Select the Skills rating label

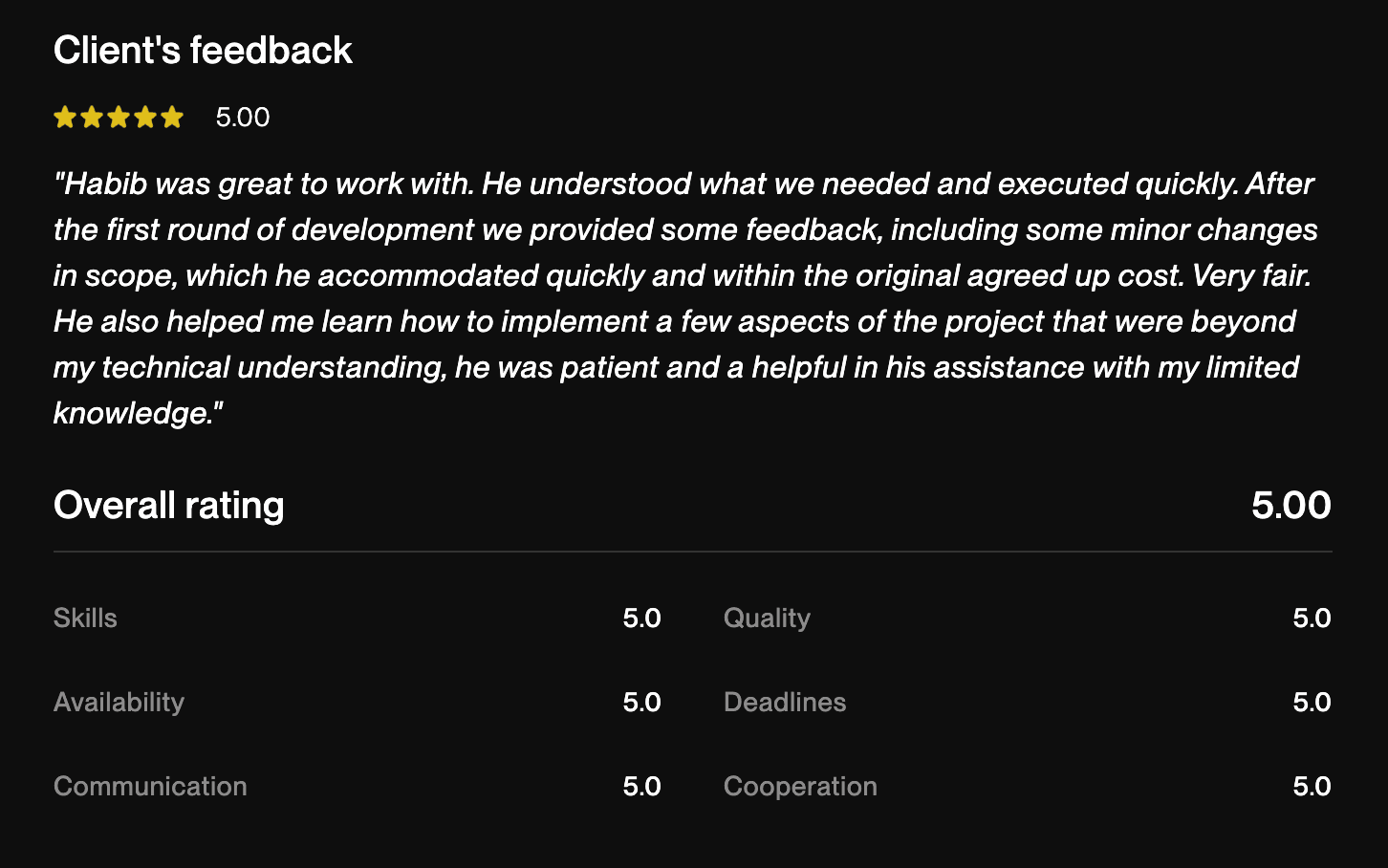(85, 618)
